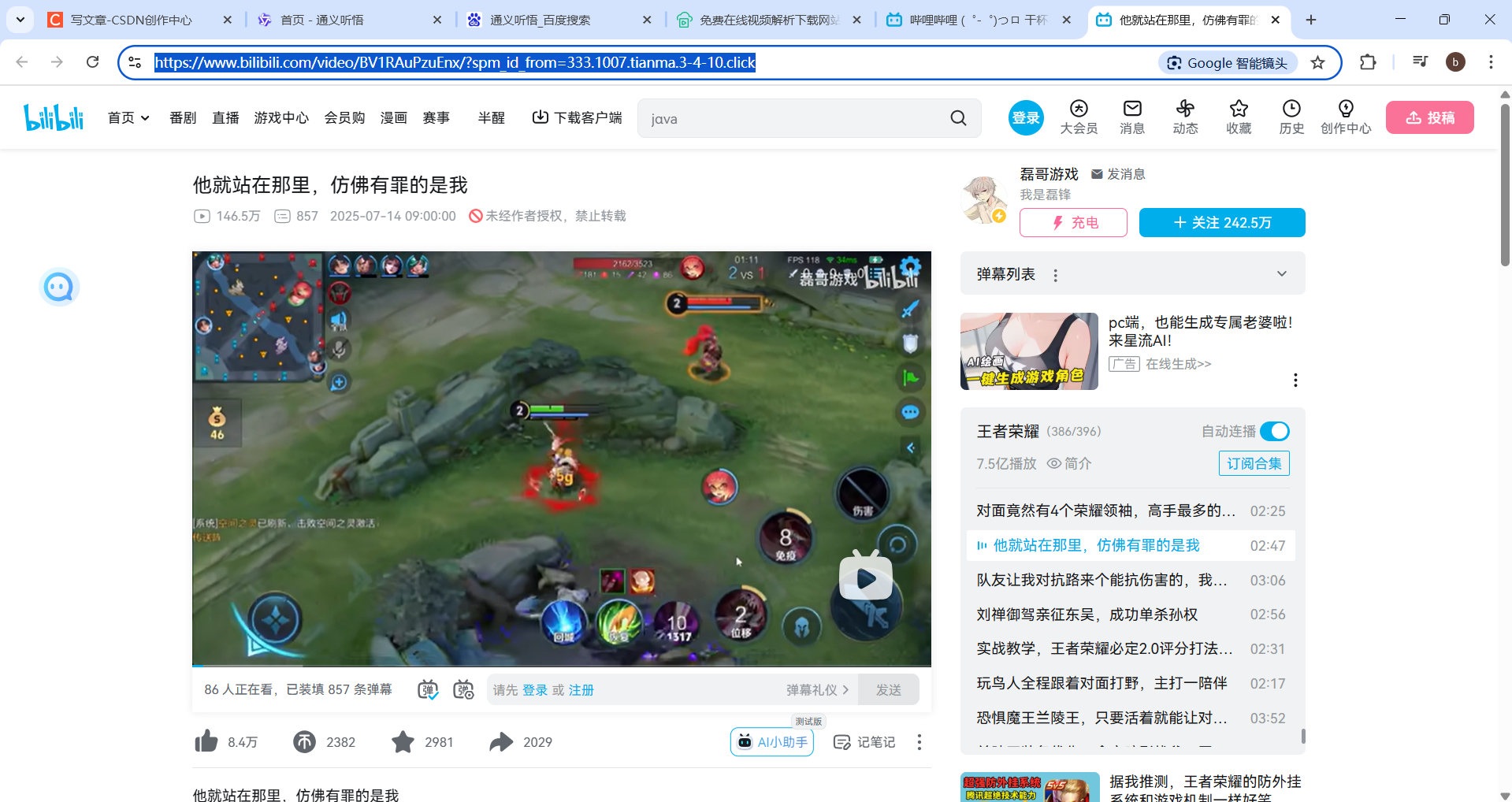Screen dimensions: 1512x802
Task: Click 订阅合集 button
Action: (1254, 463)
